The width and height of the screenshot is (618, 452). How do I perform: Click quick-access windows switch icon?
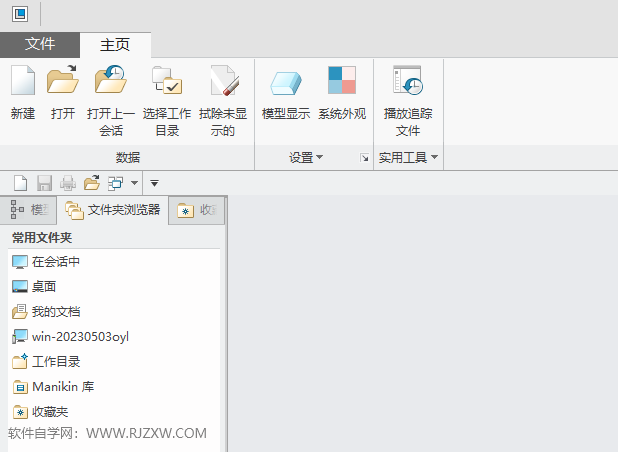pos(116,183)
